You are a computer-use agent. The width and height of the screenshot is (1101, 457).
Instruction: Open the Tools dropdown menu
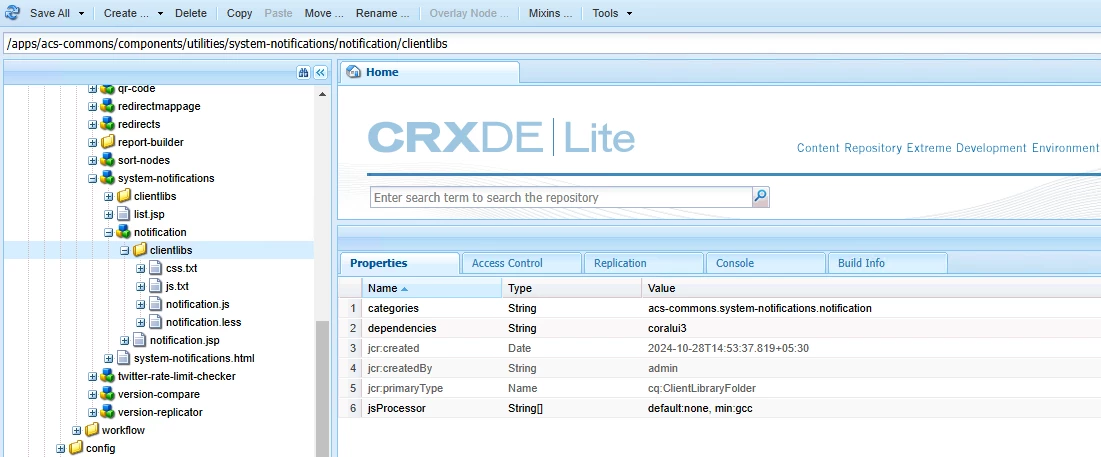point(612,13)
